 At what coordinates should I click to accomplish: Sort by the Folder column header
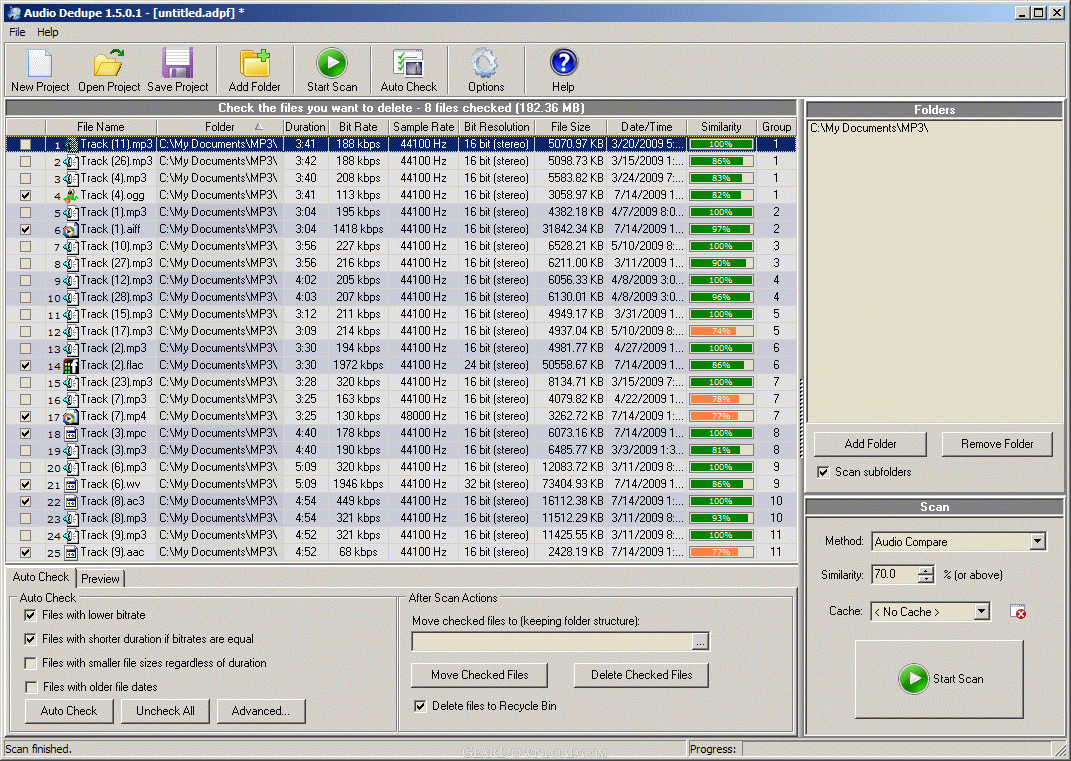(x=220, y=127)
